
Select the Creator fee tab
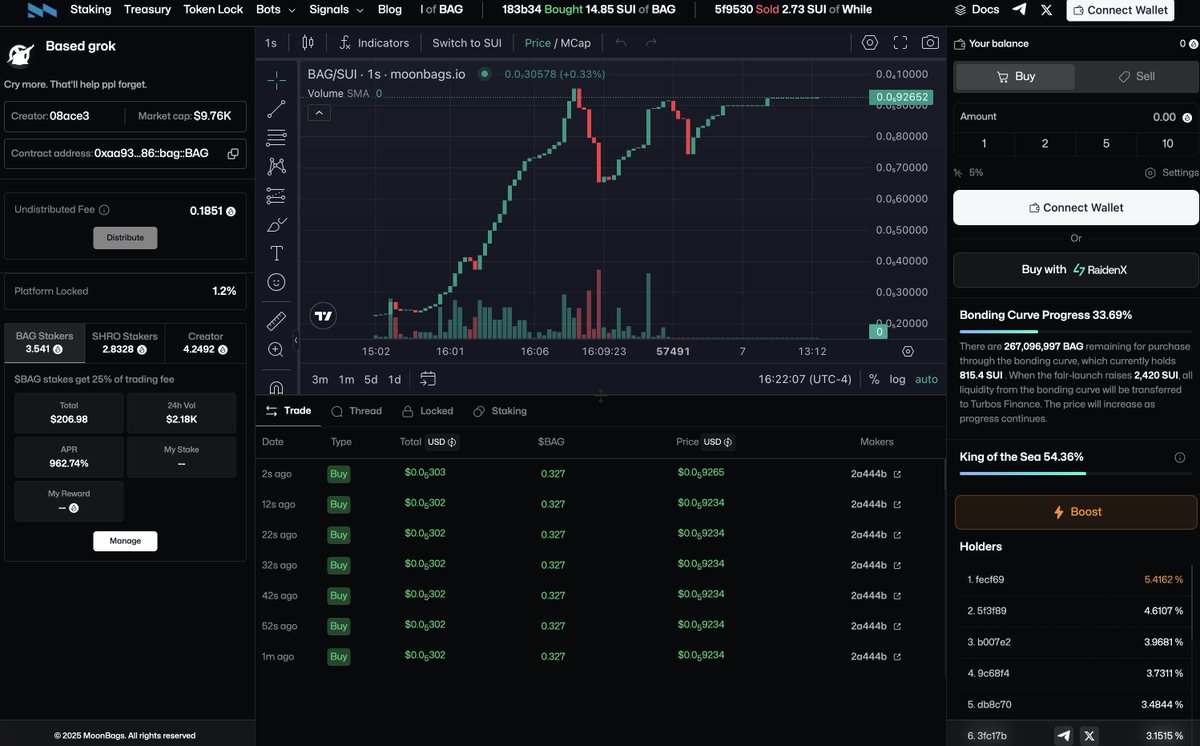coord(205,343)
